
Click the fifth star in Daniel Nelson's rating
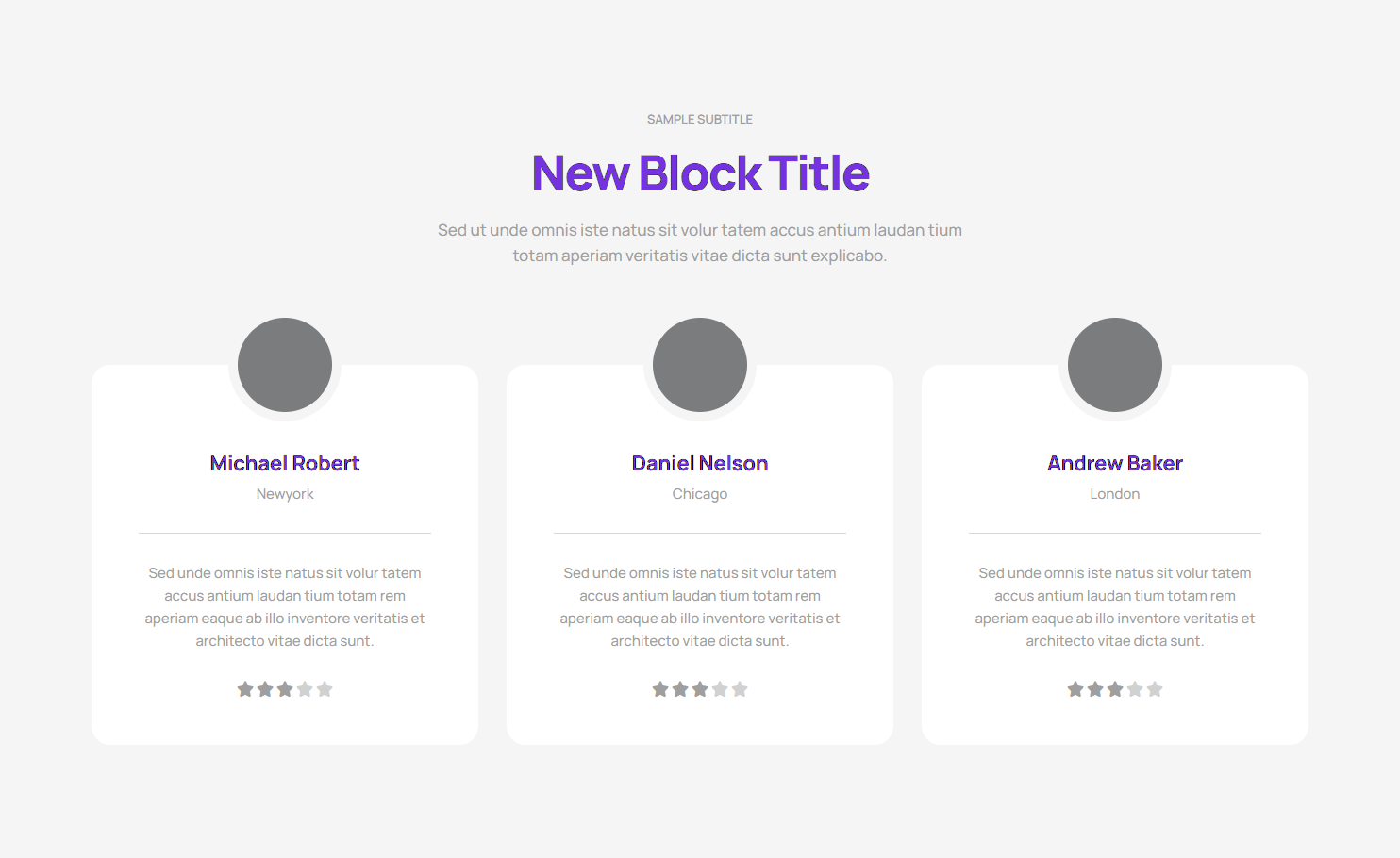[x=740, y=689]
